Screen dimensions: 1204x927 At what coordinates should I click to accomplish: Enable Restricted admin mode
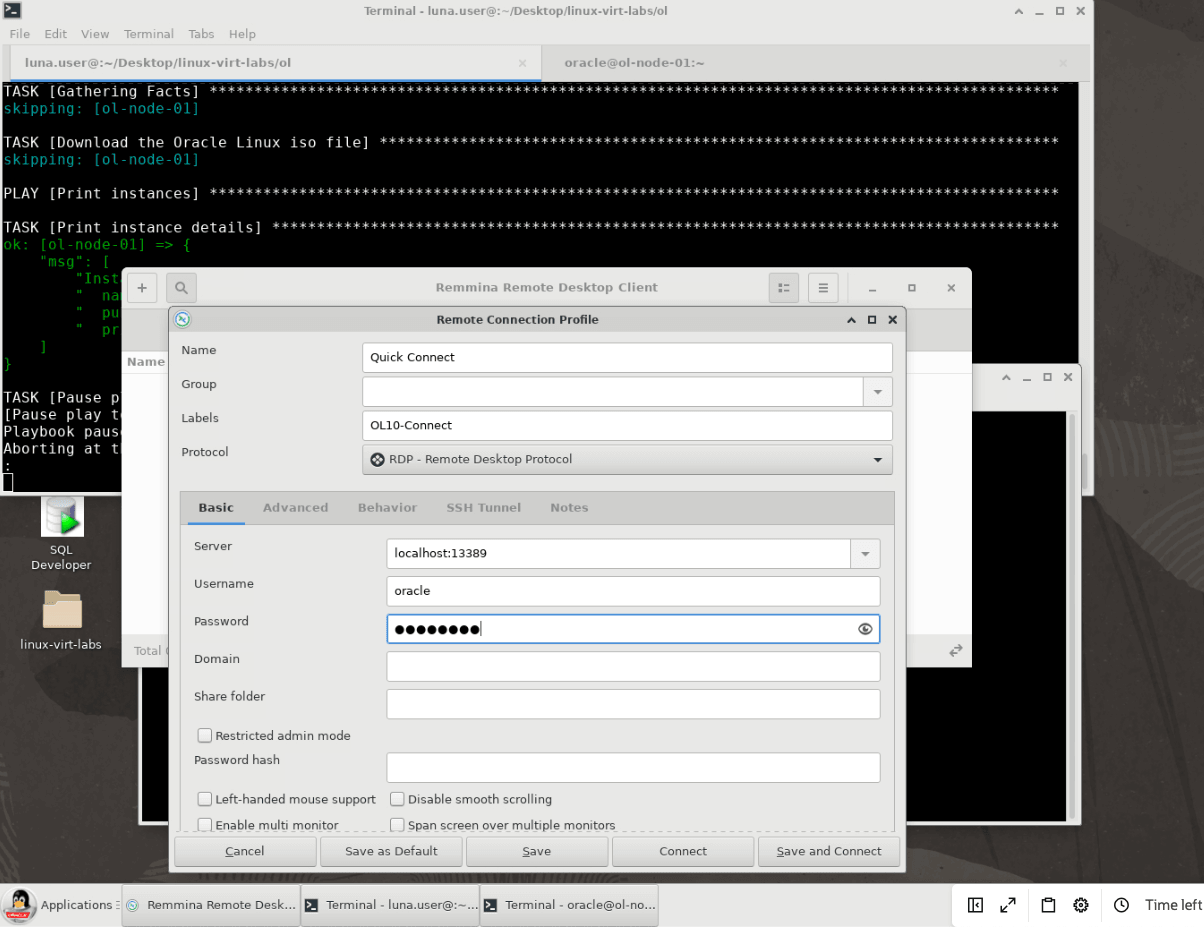click(x=204, y=735)
